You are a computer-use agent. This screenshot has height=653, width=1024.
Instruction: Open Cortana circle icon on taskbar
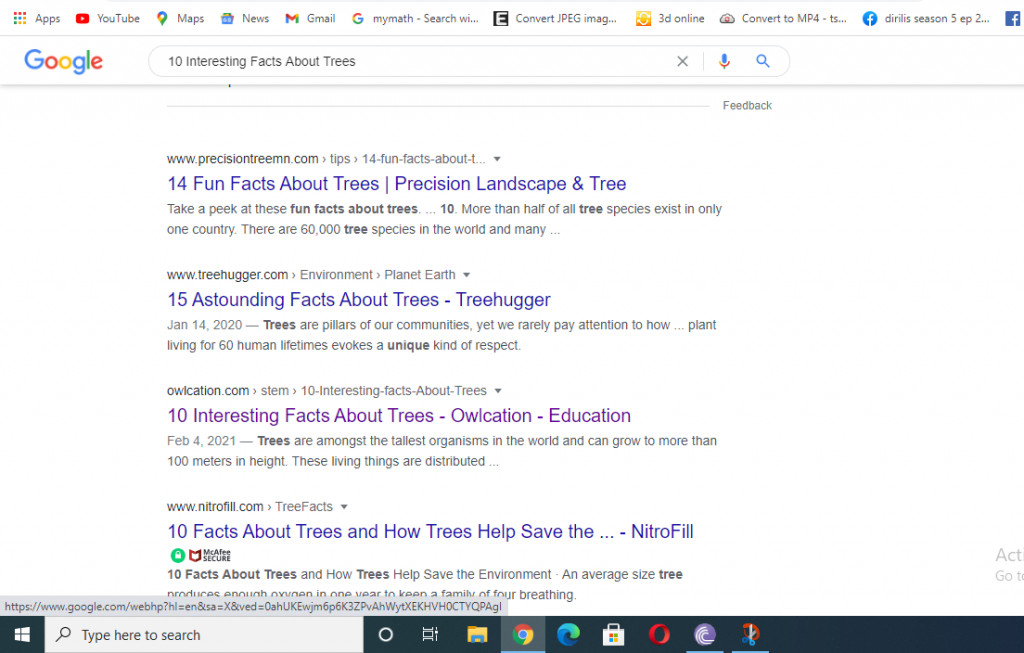[385, 635]
